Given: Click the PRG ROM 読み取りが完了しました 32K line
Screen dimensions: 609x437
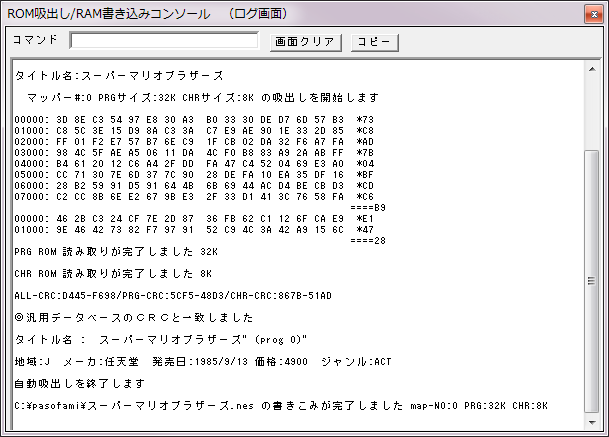Looking at the screenshot, I should click(116, 252).
